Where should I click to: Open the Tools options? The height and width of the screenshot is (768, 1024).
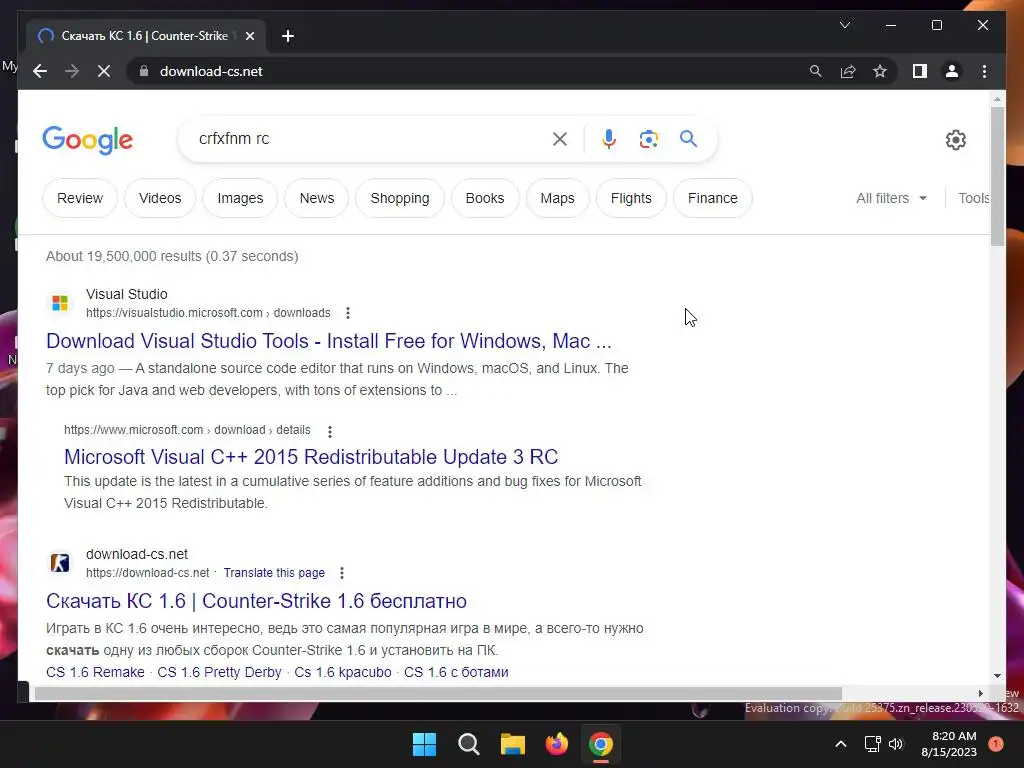(973, 198)
